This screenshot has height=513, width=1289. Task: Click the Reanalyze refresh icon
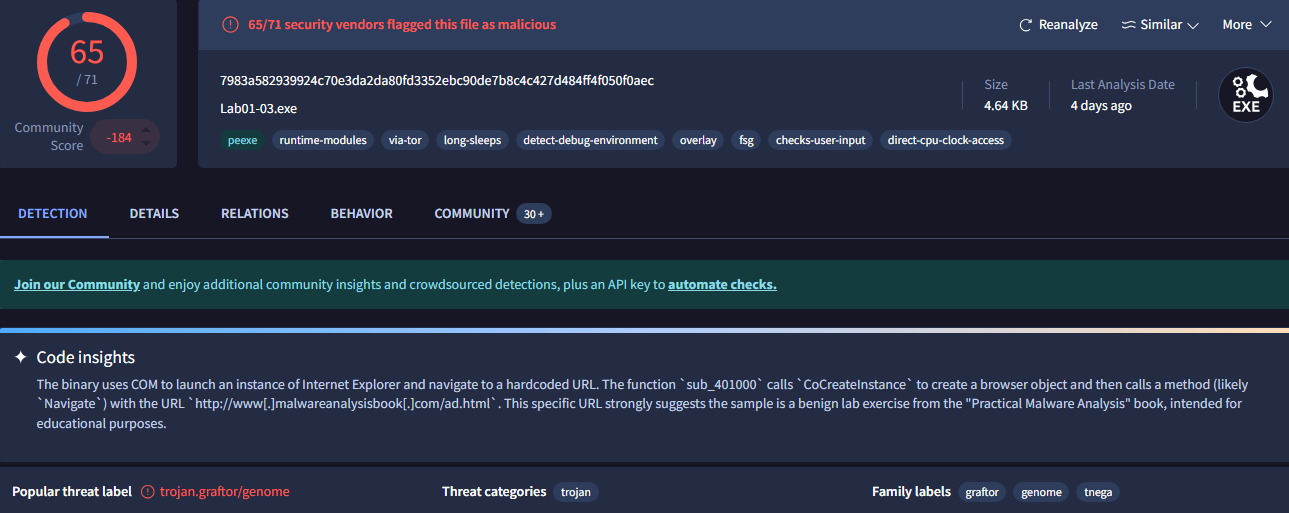coord(1025,25)
